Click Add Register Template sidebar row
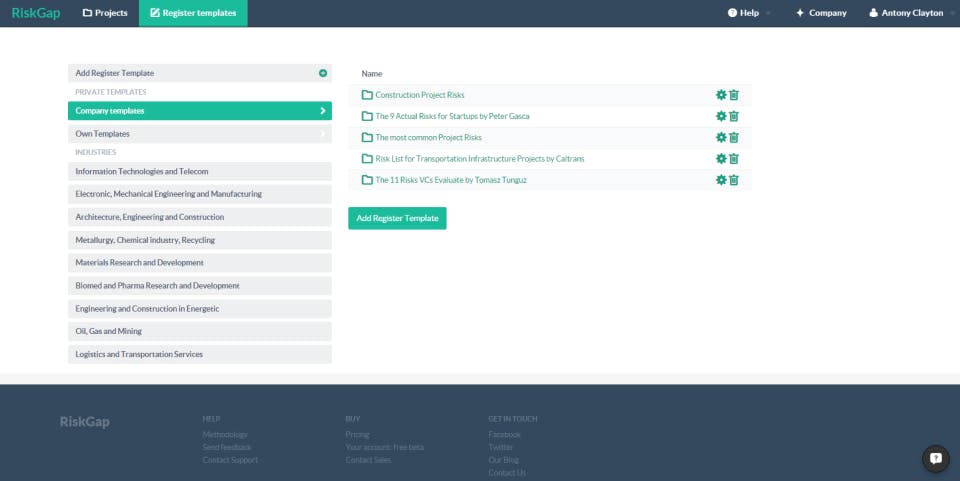The image size is (960, 481). [200, 73]
